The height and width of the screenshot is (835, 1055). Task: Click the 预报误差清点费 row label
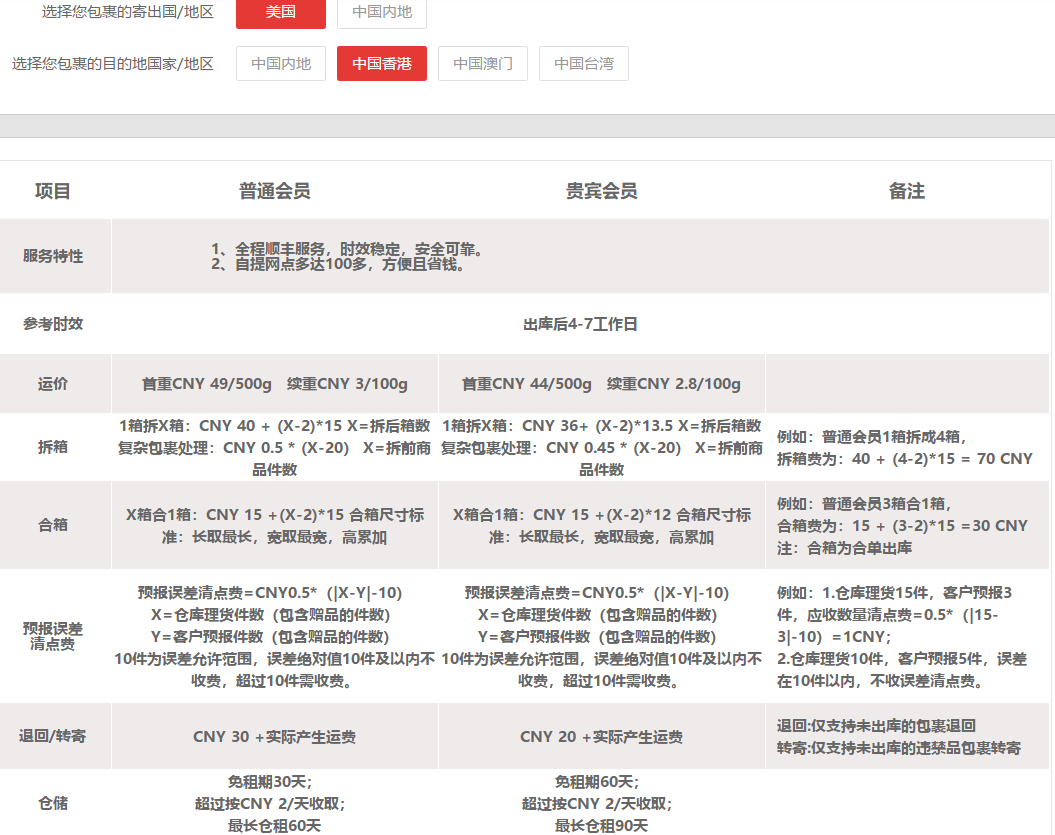coord(53,636)
